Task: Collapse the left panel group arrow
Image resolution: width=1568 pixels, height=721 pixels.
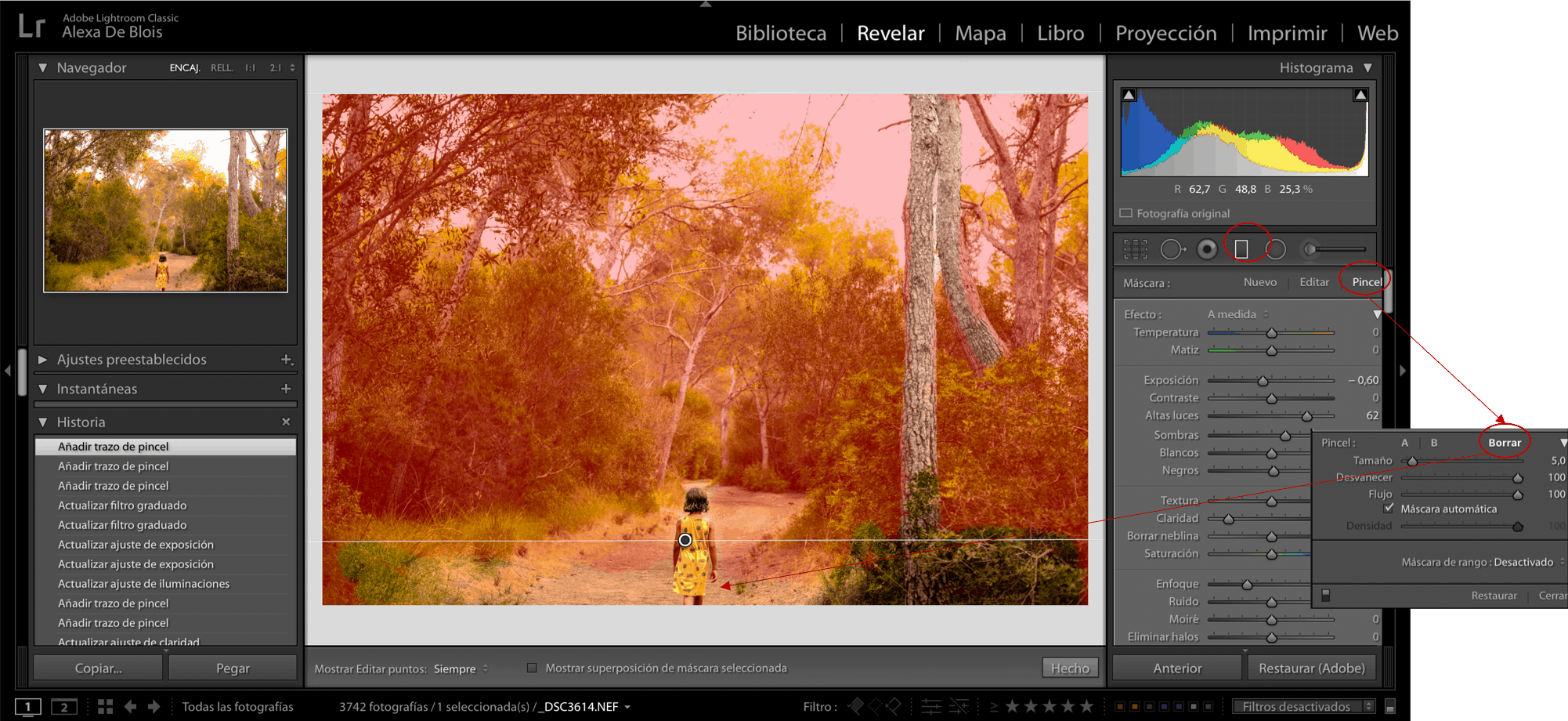Action: 8,370
